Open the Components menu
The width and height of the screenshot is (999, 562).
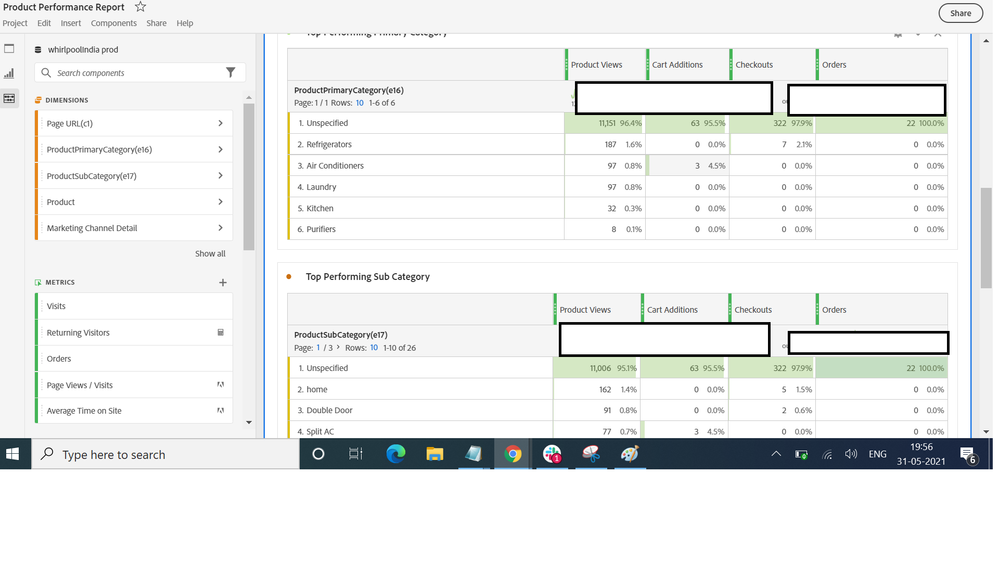coord(114,23)
